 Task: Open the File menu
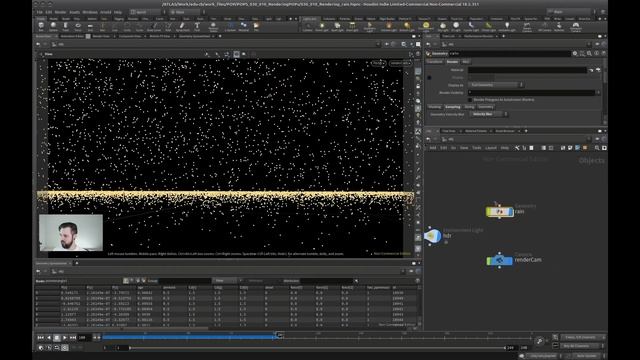point(40,12)
